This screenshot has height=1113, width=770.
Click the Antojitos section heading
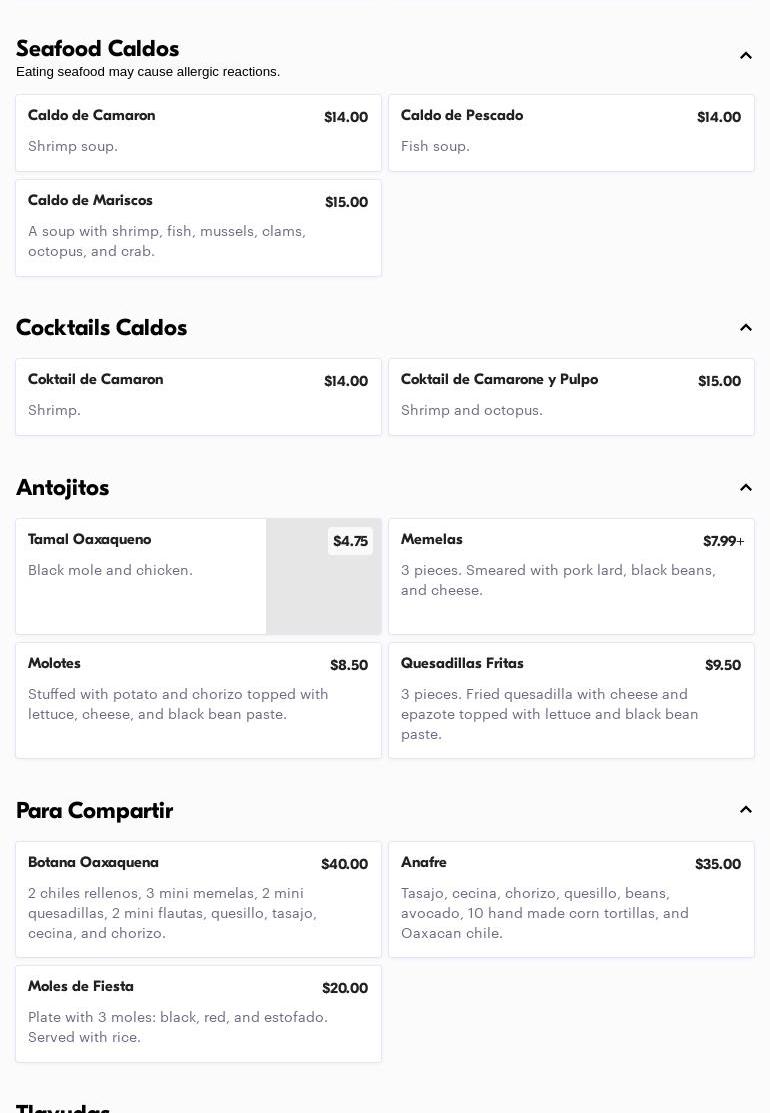[x=63, y=488]
